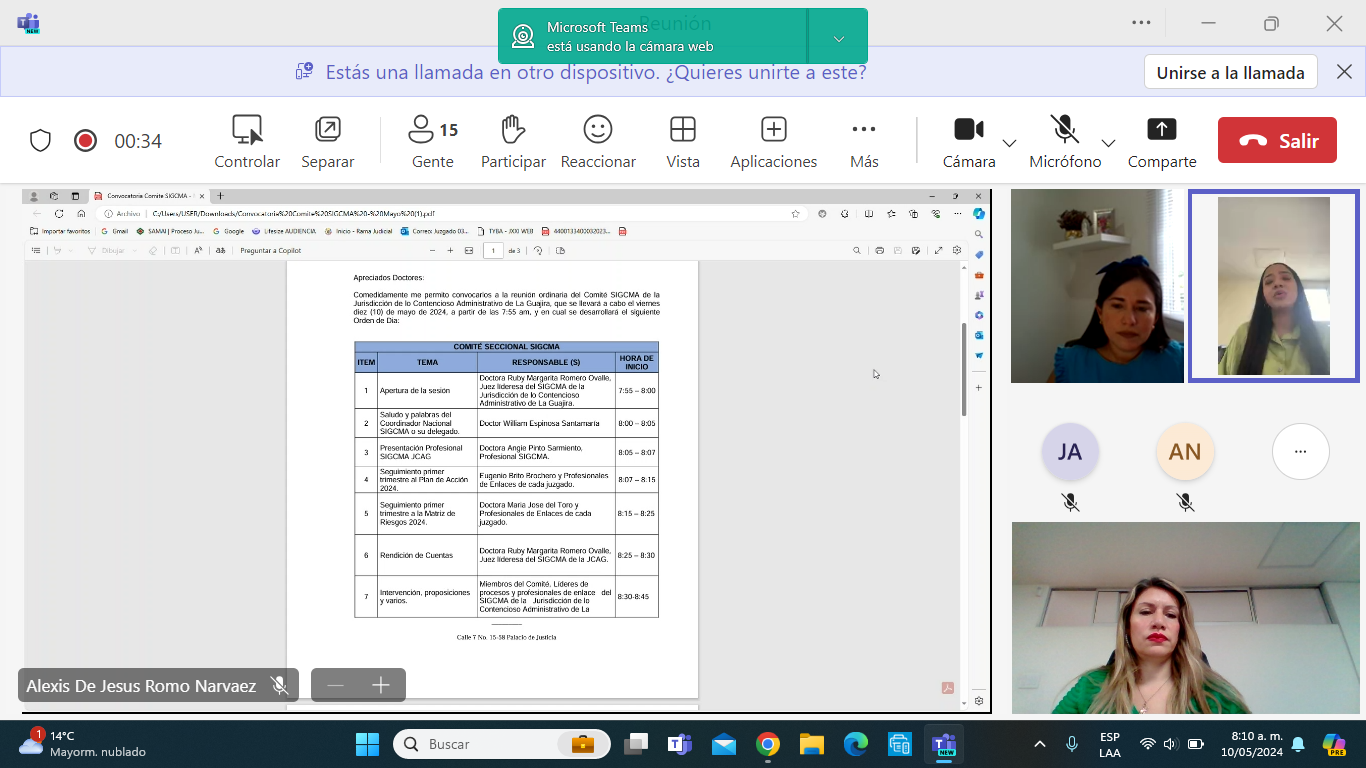The image size is (1366, 768).
Task: Open the Más actions menu
Action: (x=864, y=141)
